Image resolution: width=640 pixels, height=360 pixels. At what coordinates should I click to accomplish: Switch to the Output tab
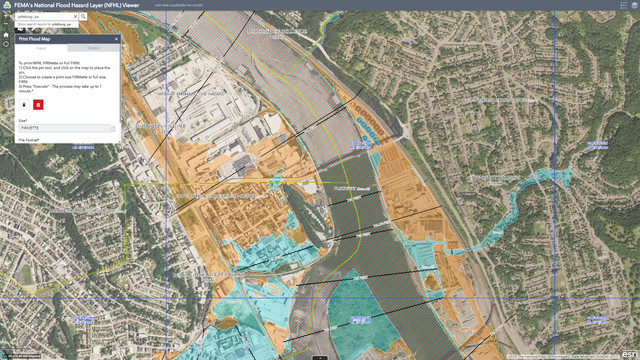coord(93,48)
